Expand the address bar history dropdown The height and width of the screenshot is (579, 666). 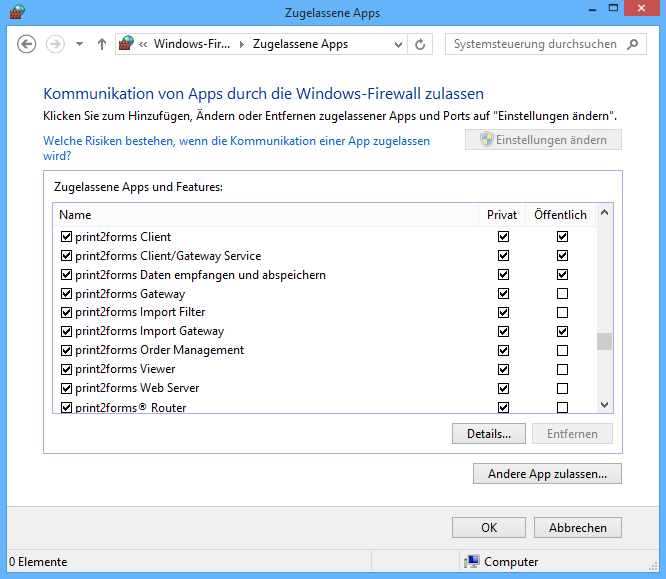pos(398,44)
